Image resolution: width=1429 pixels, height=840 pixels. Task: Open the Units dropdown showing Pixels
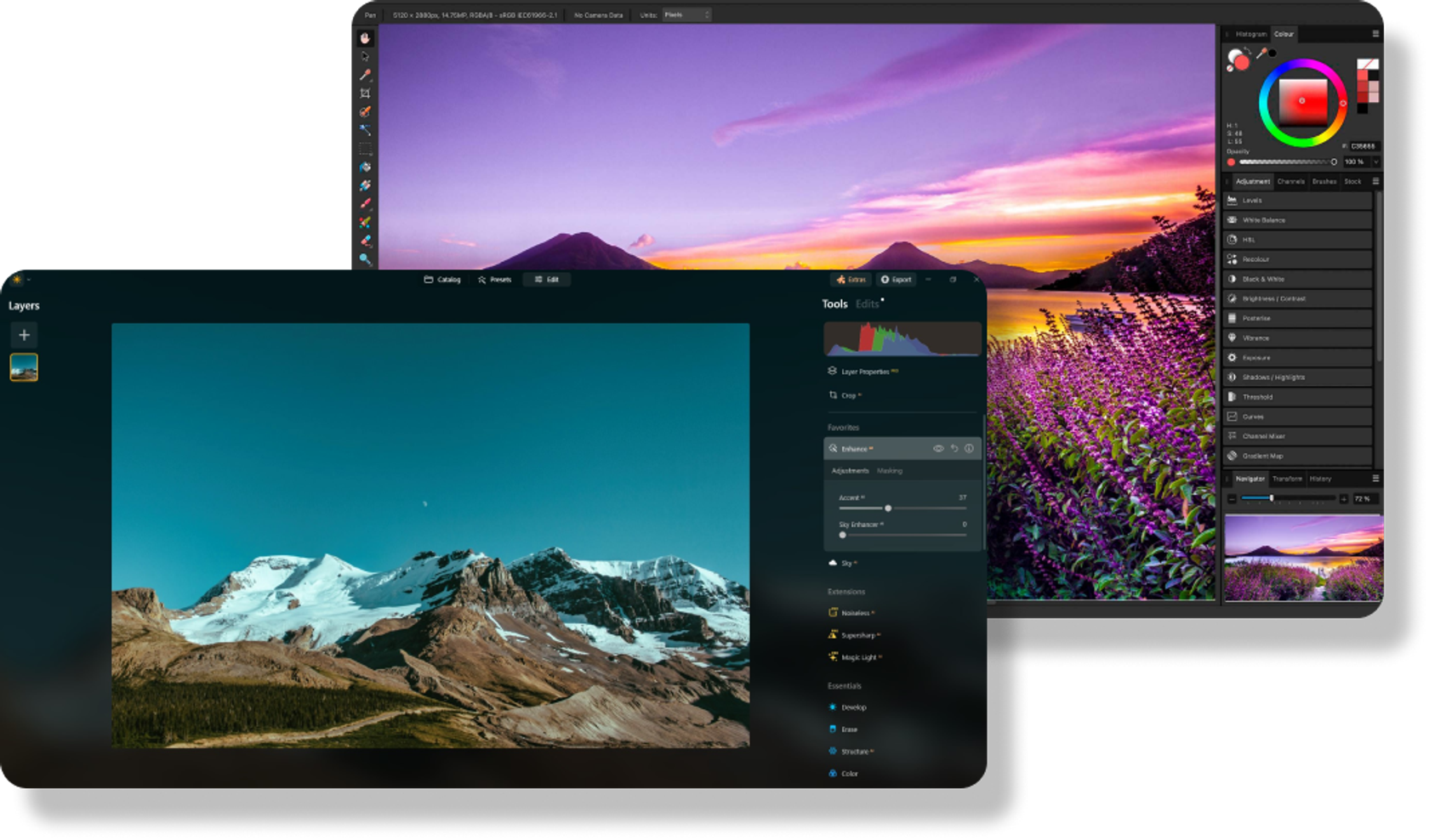point(686,14)
